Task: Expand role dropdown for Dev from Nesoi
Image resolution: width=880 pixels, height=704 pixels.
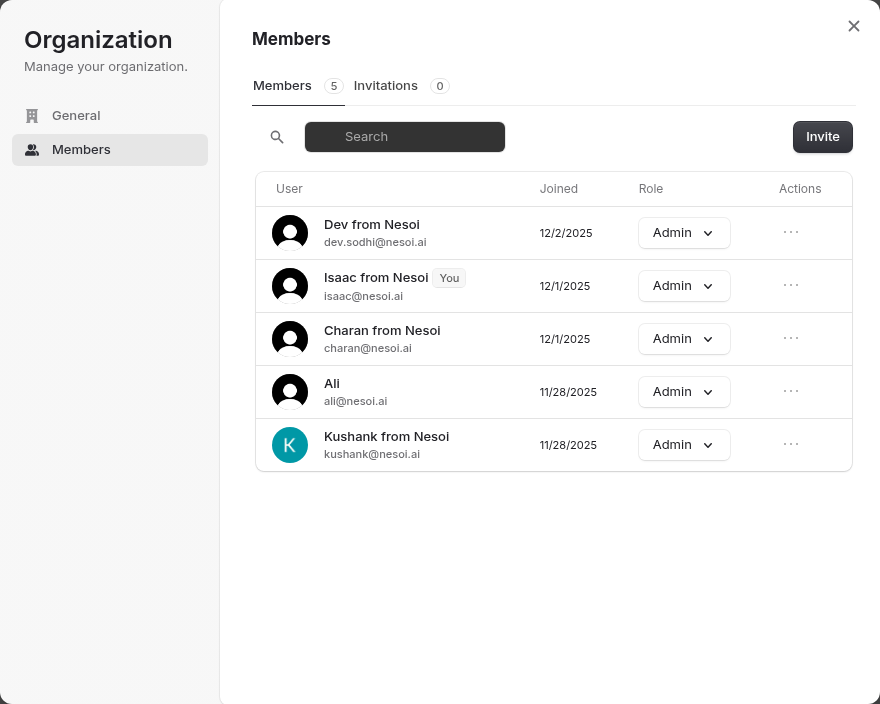Action: click(684, 233)
